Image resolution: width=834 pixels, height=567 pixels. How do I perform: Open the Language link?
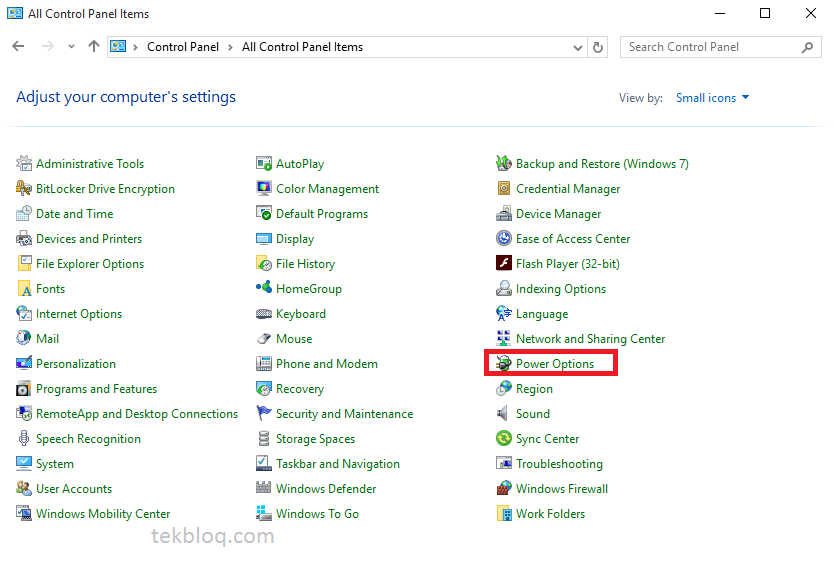tap(541, 314)
